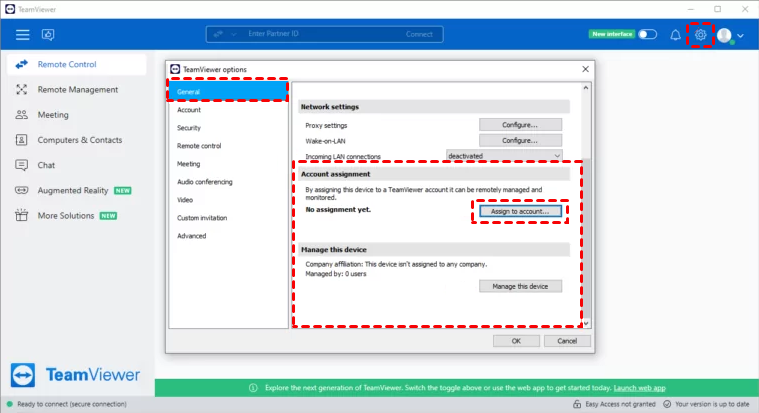Image resolution: width=759 pixels, height=413 pixels.
Task: Open the notifications bell icon
Action: (x=675, y=35)
